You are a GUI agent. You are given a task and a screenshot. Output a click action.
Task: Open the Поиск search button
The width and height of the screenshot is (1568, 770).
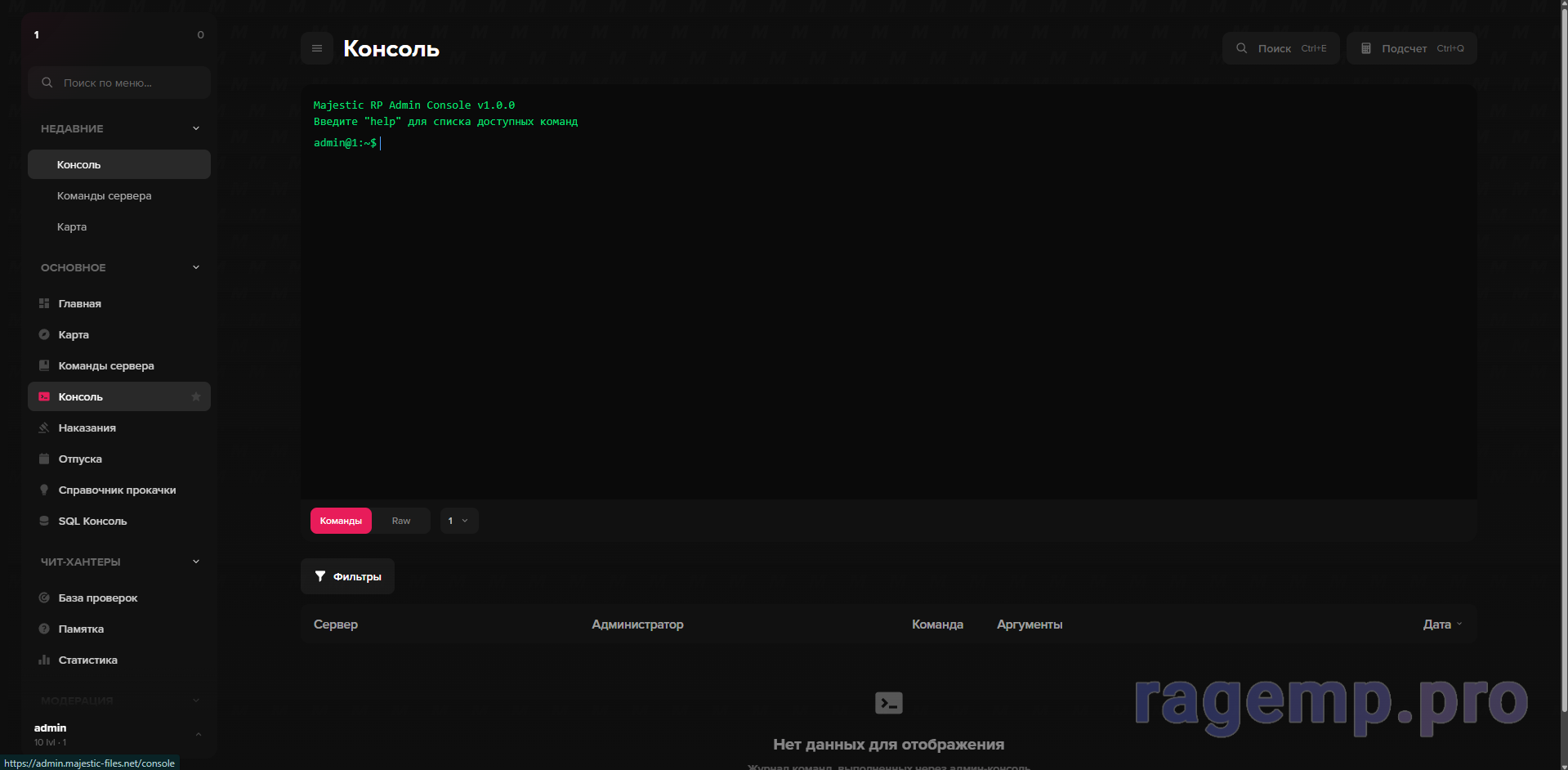(x=1281, y=48)
